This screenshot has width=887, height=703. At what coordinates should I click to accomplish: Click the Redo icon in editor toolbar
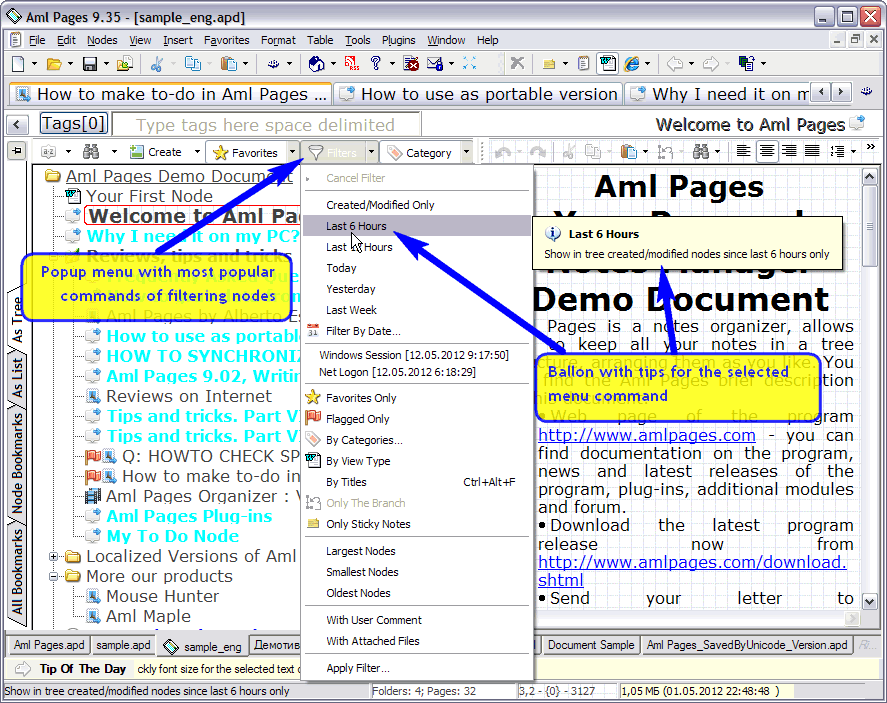[x=538, y=152]
